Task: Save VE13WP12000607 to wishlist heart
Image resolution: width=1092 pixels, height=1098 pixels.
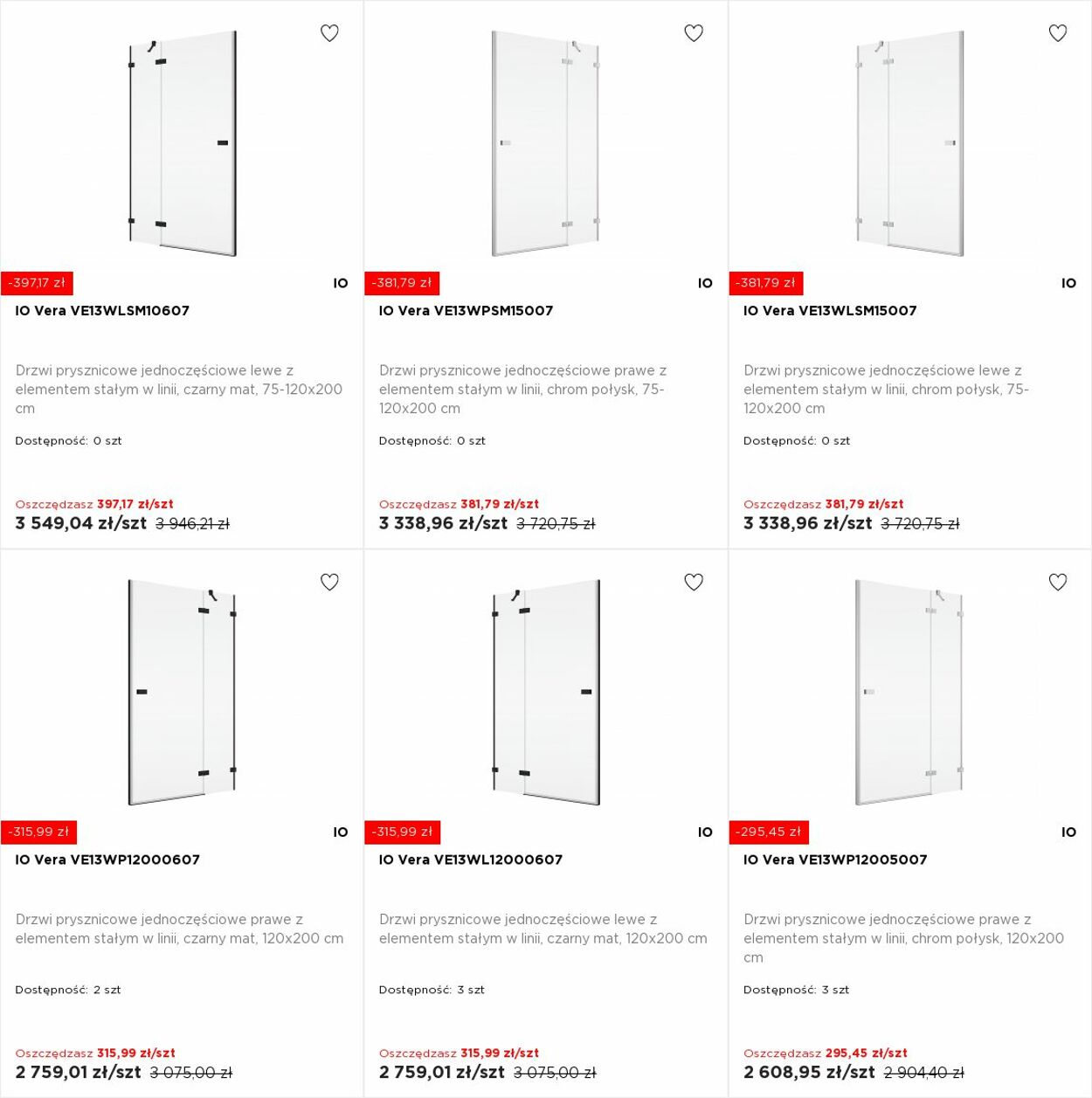Action: [x=329, y=582]
